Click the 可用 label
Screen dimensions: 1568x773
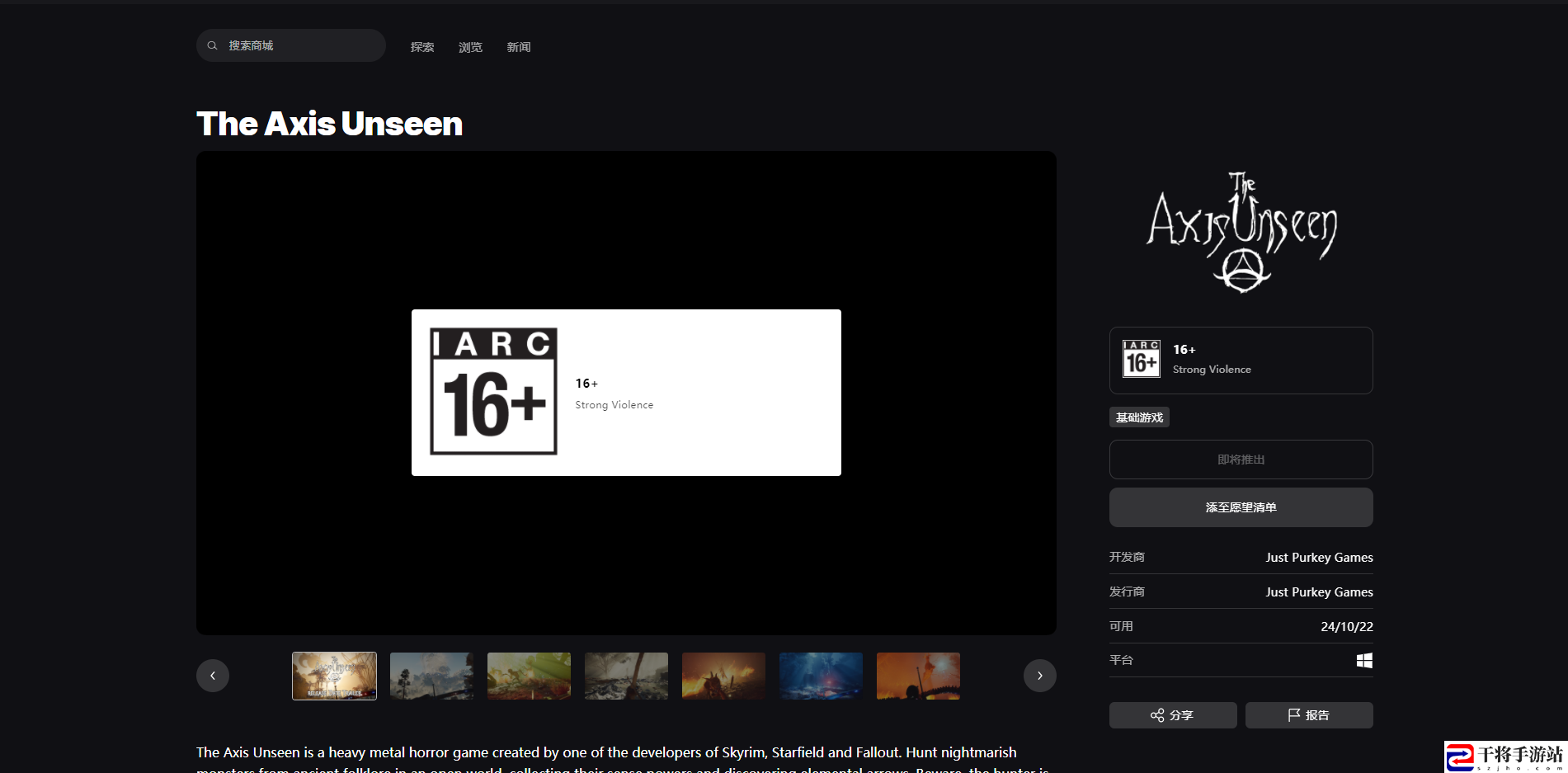coord(1121,626)
